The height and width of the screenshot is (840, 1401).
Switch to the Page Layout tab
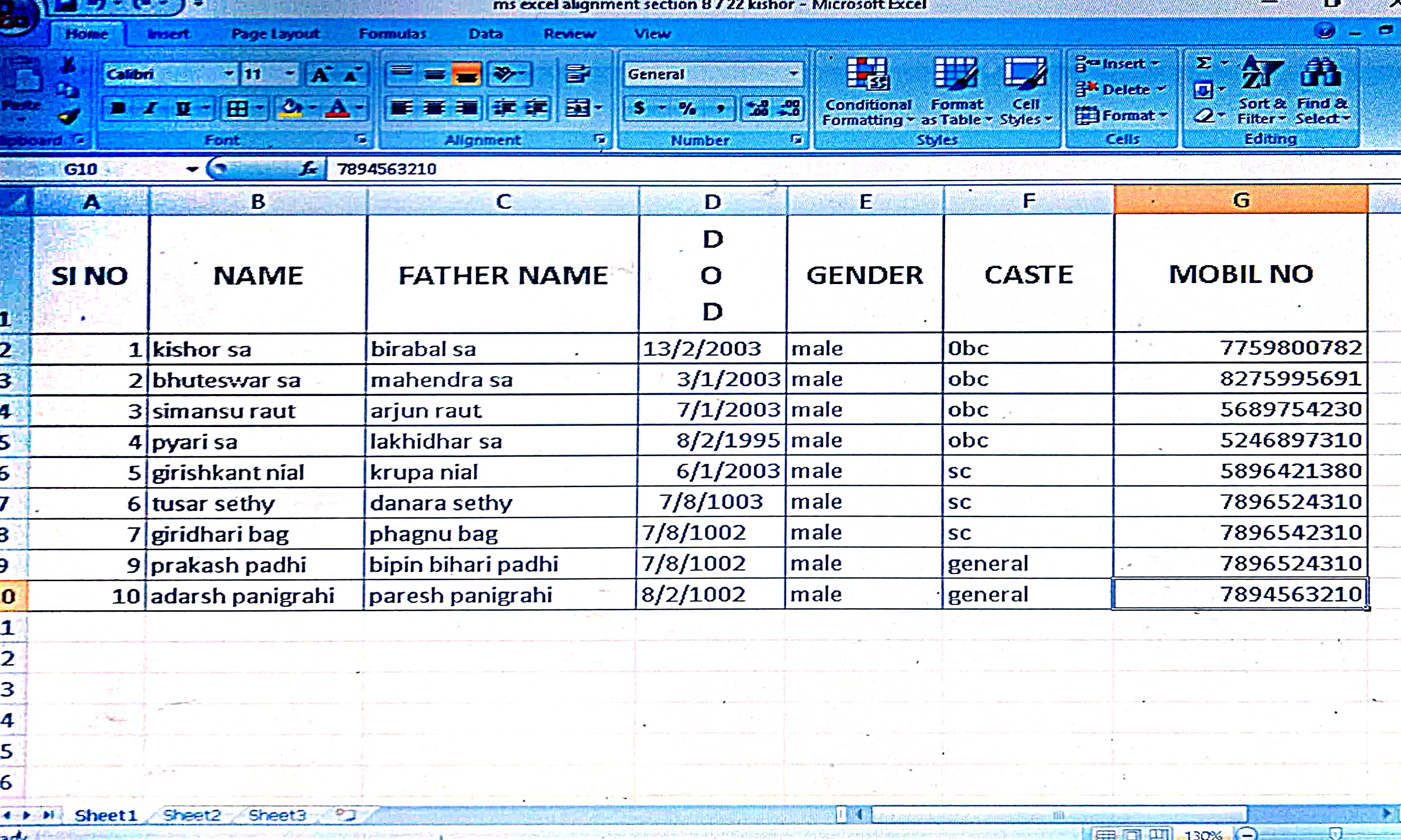tap(275, 34)
